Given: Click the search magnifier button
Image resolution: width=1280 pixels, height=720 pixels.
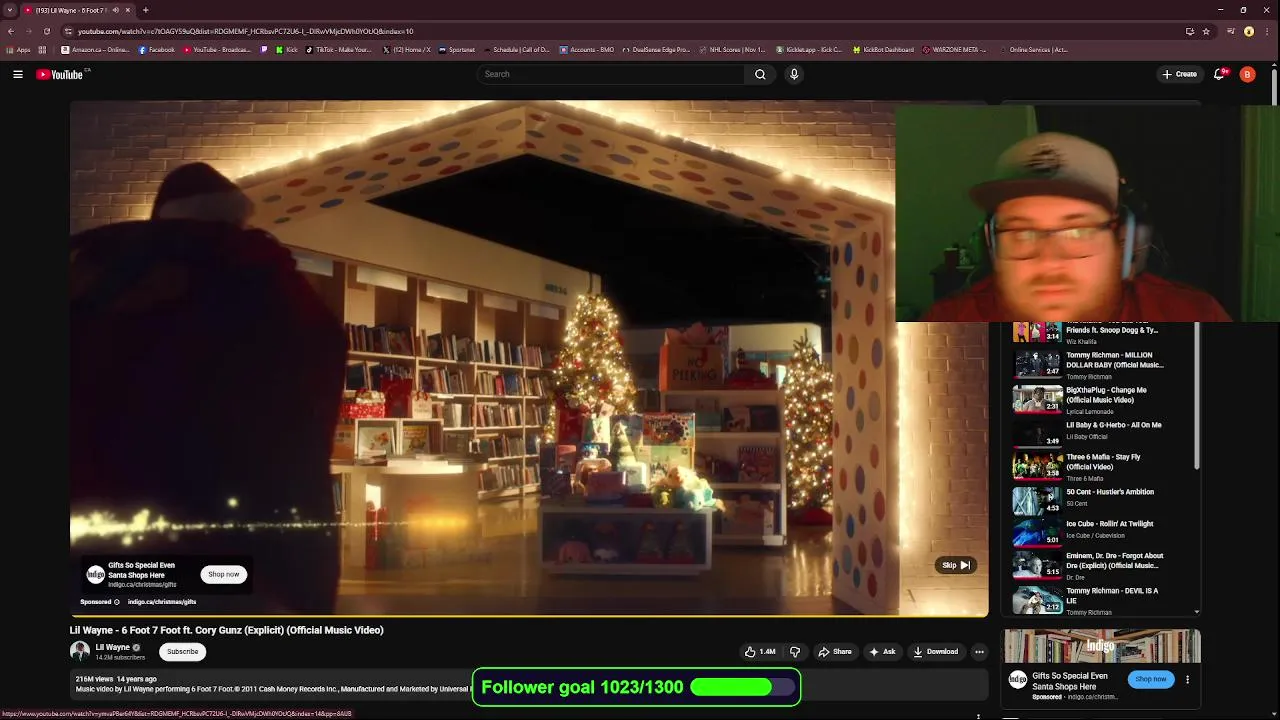Looking at the screenshot, I should 760,74.
